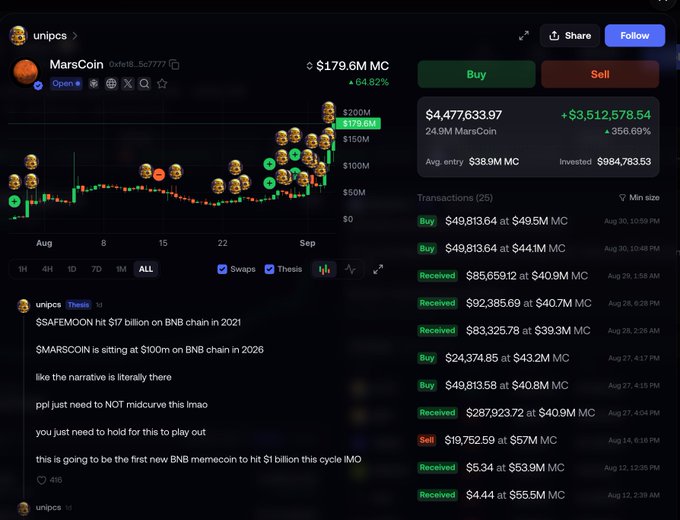Click unipcs username at page bottom

[48, 507]
